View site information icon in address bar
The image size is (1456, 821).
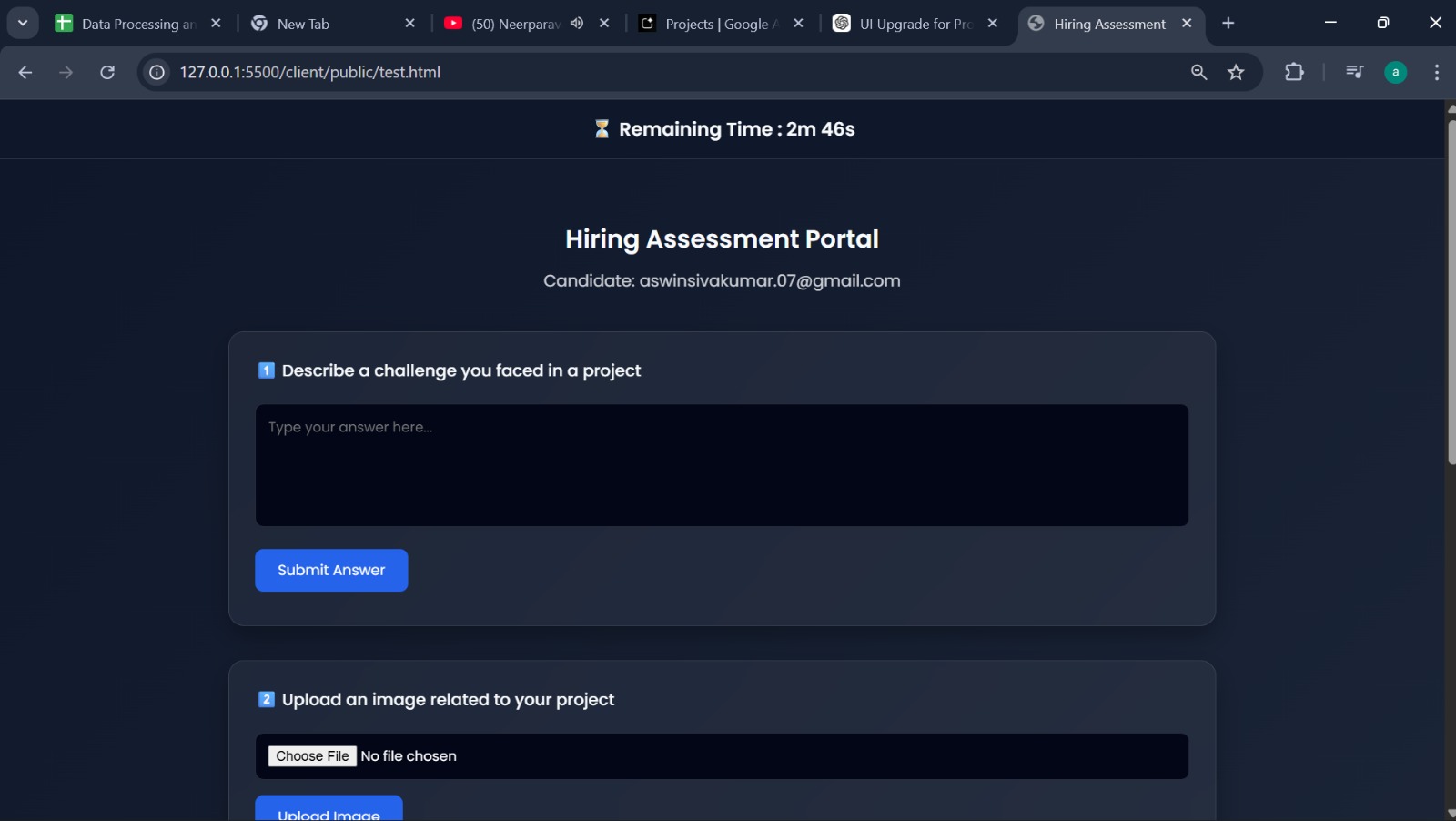coord(157,72)
